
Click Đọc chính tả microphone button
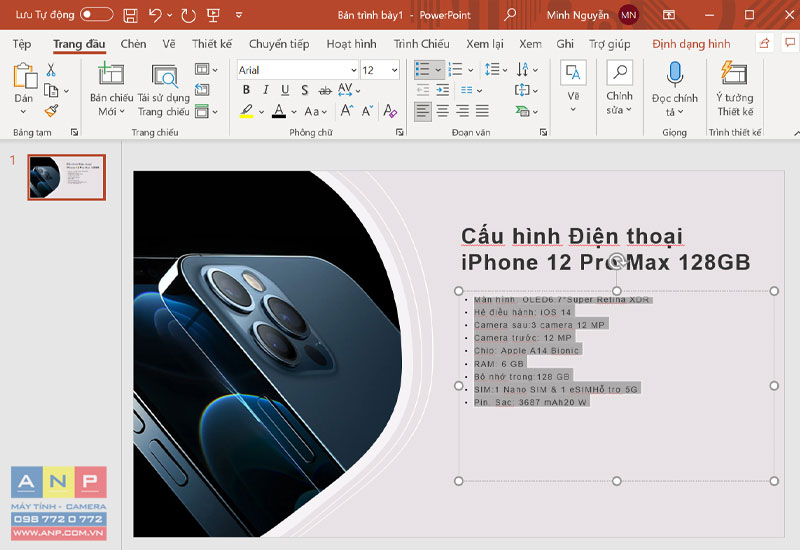[674, 89]
